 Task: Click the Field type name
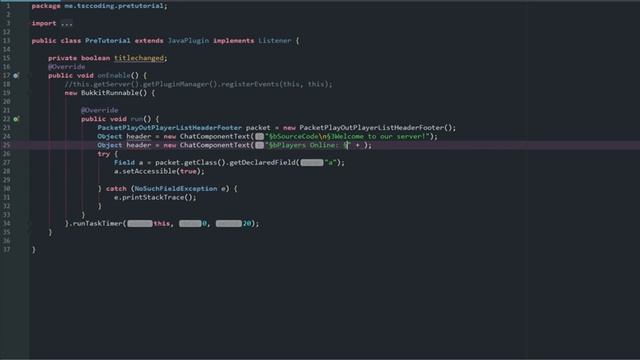pos(124,162)
